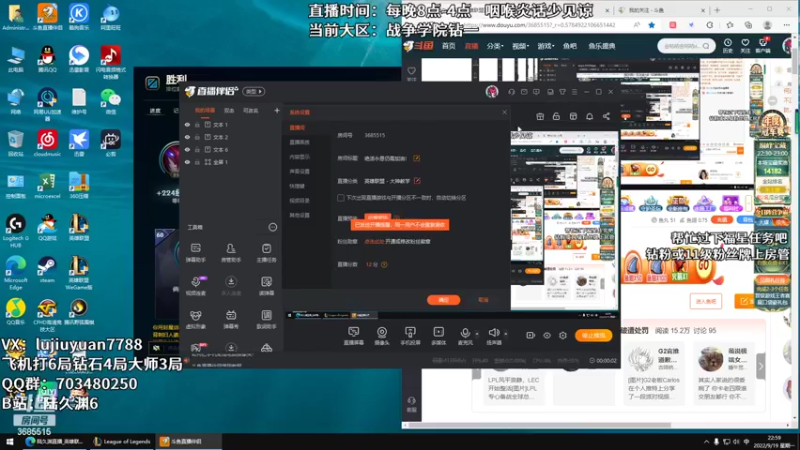The height and width of the screenshot is (450, 800).
Task: Expand speaker options arrow
Action: 506,334
